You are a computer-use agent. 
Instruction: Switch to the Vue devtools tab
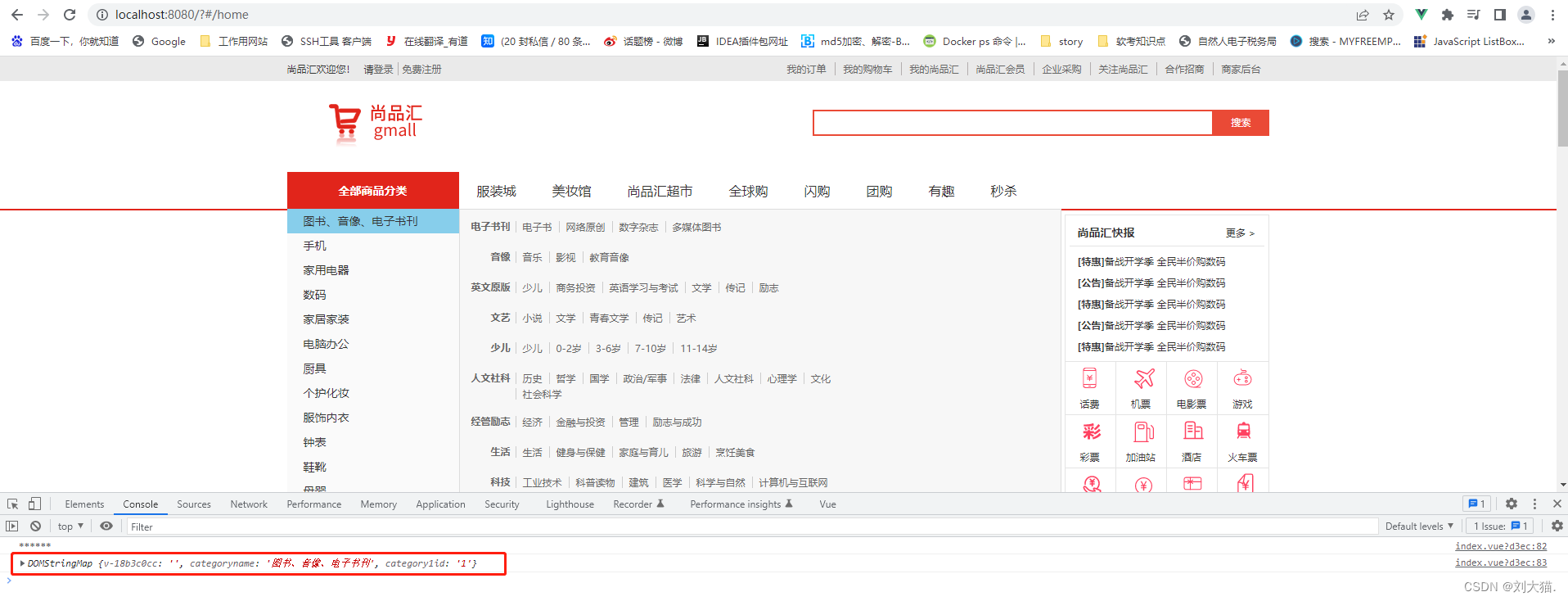click(827, 504)
